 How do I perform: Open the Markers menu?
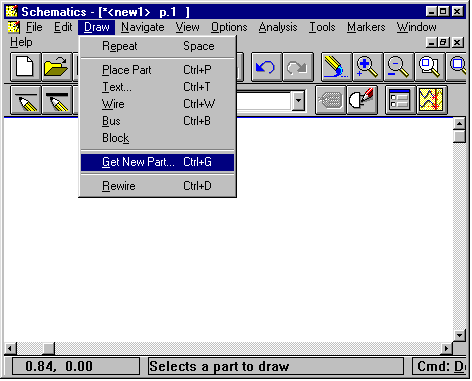[x=366, y=27]
